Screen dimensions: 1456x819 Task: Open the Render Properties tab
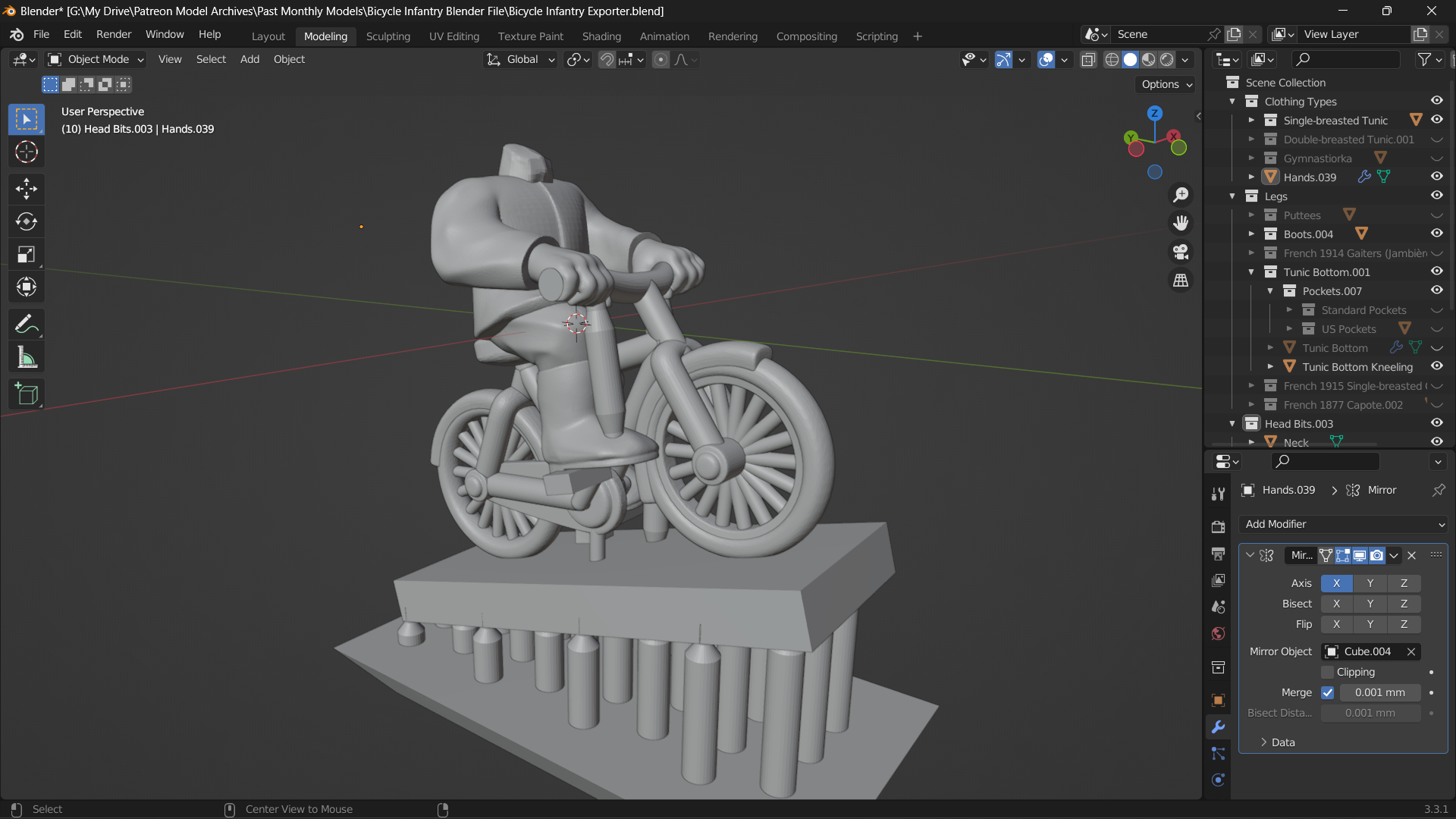click(1218, 526)
